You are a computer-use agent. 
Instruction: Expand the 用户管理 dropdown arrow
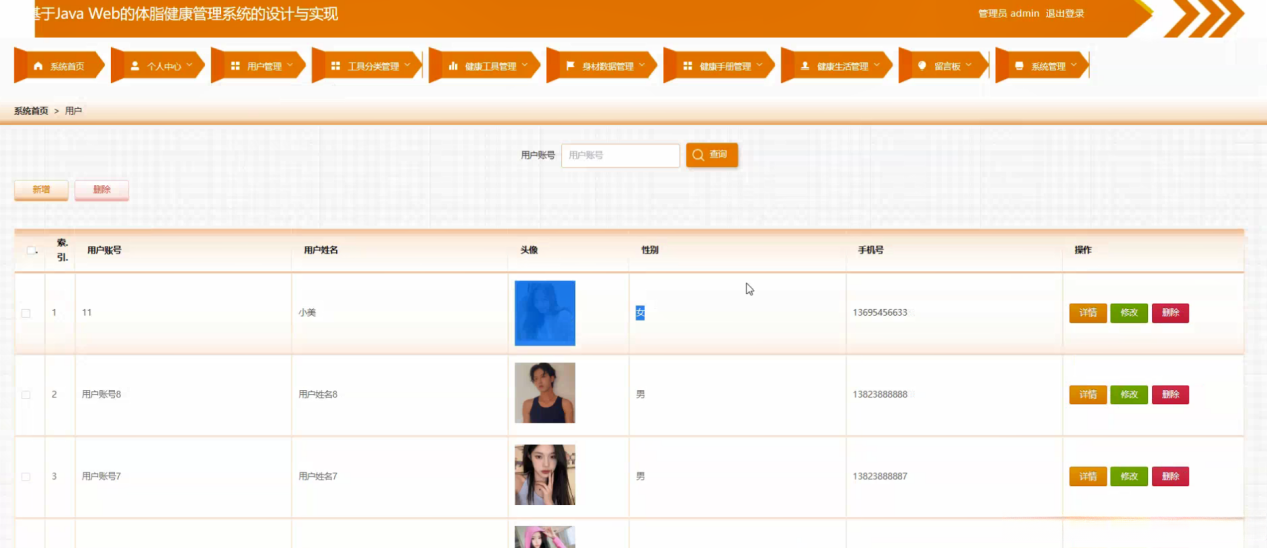click(290, 66)
